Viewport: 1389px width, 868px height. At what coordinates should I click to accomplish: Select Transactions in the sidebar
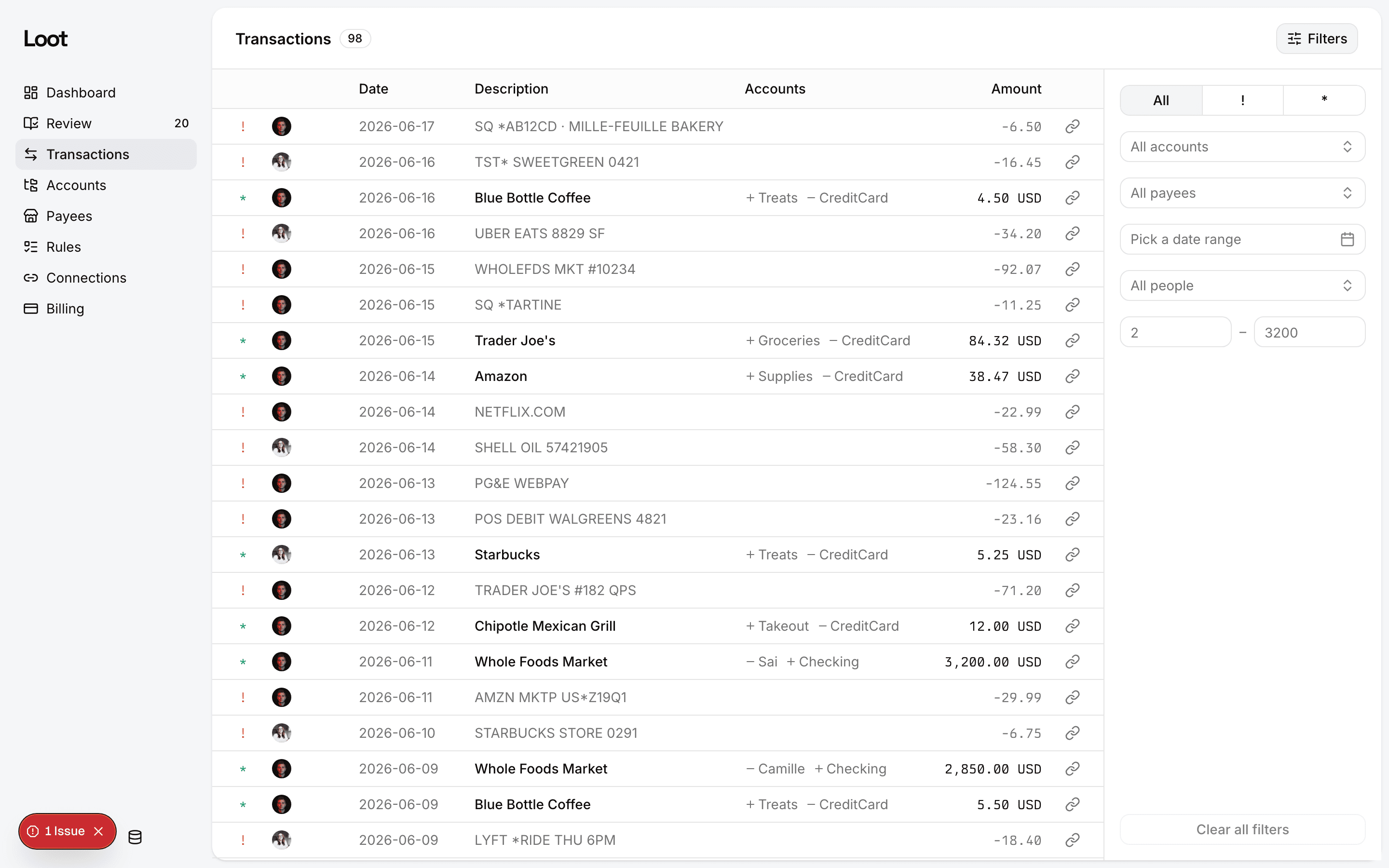106,154
